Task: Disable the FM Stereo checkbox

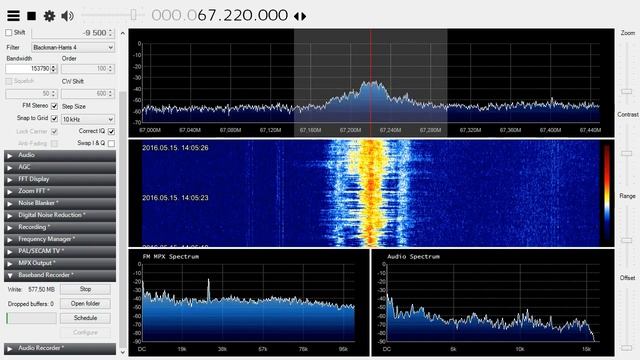Action: [54, 106]
